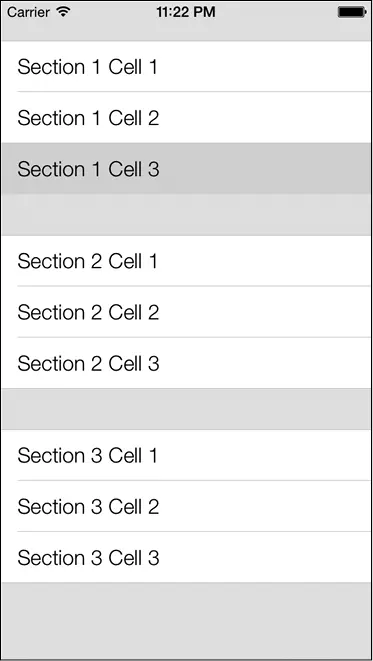Tap the 11:22 PM clock
Image resolution: width=373 pixels, height=661 pixels.
coord(186,12)
